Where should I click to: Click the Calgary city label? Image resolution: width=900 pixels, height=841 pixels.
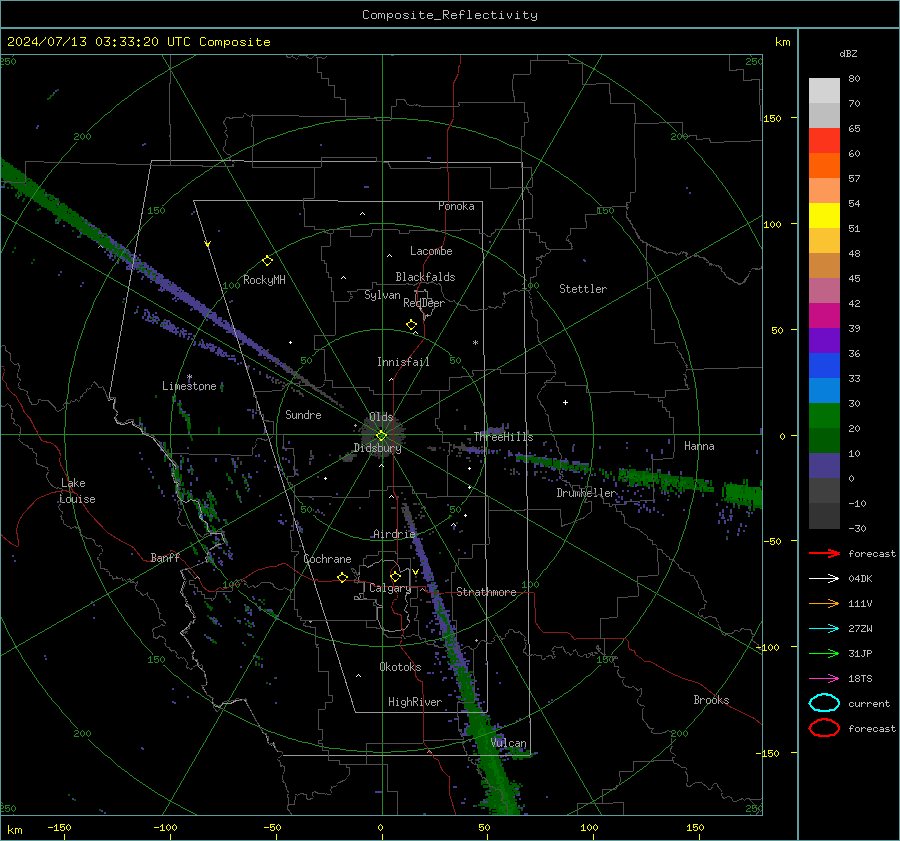pyautogui.click(x=390, y=588)
